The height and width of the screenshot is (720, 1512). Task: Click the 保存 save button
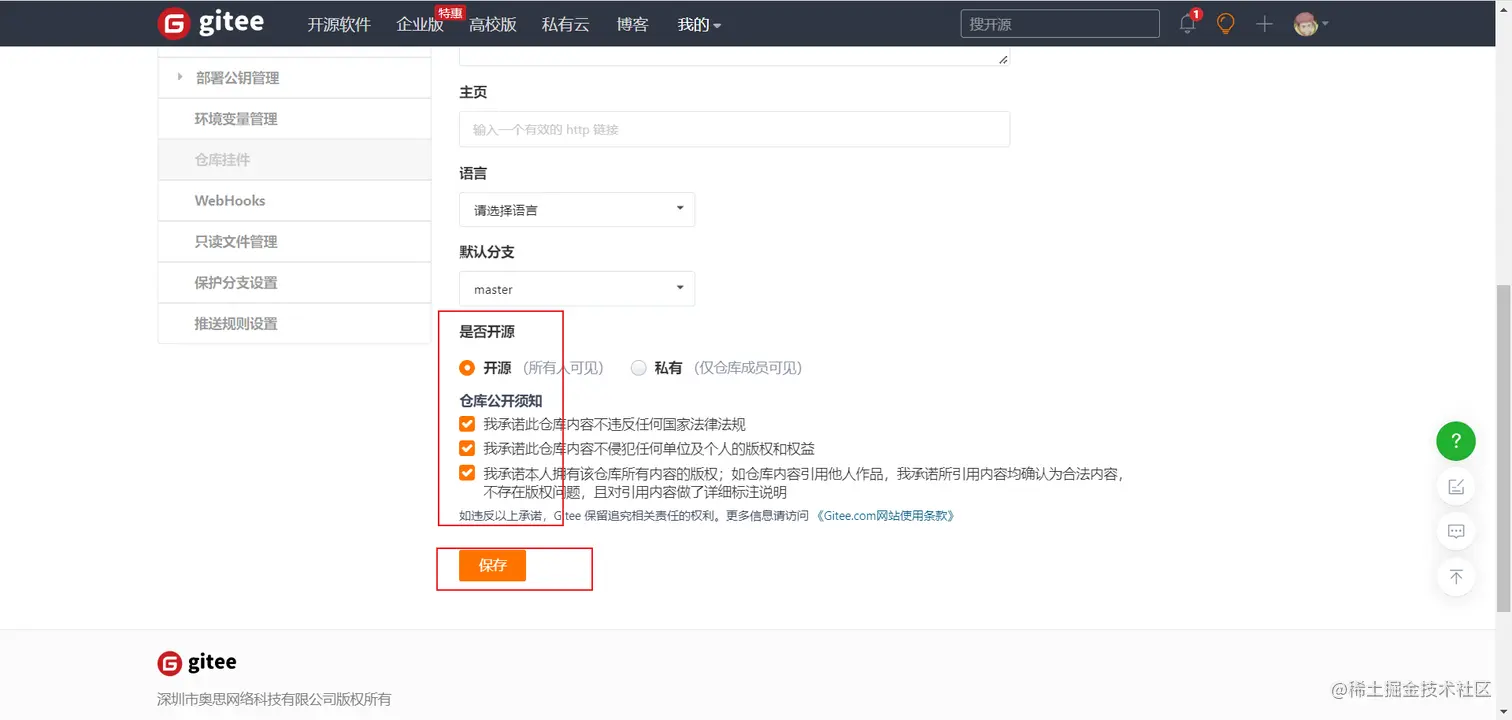click(x=491, y=565)
